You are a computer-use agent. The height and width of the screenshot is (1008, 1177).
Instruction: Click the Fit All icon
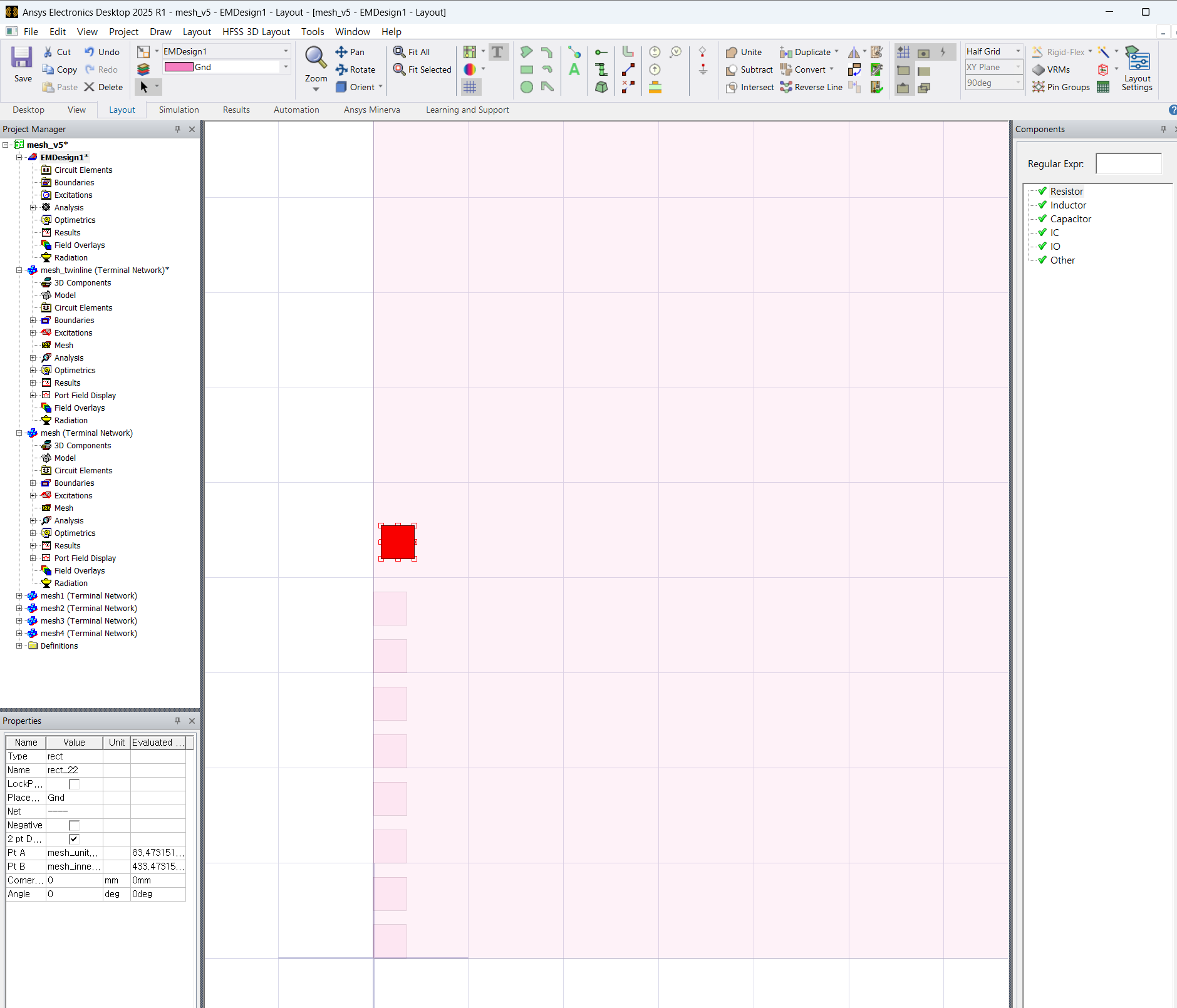coord(399,52)
